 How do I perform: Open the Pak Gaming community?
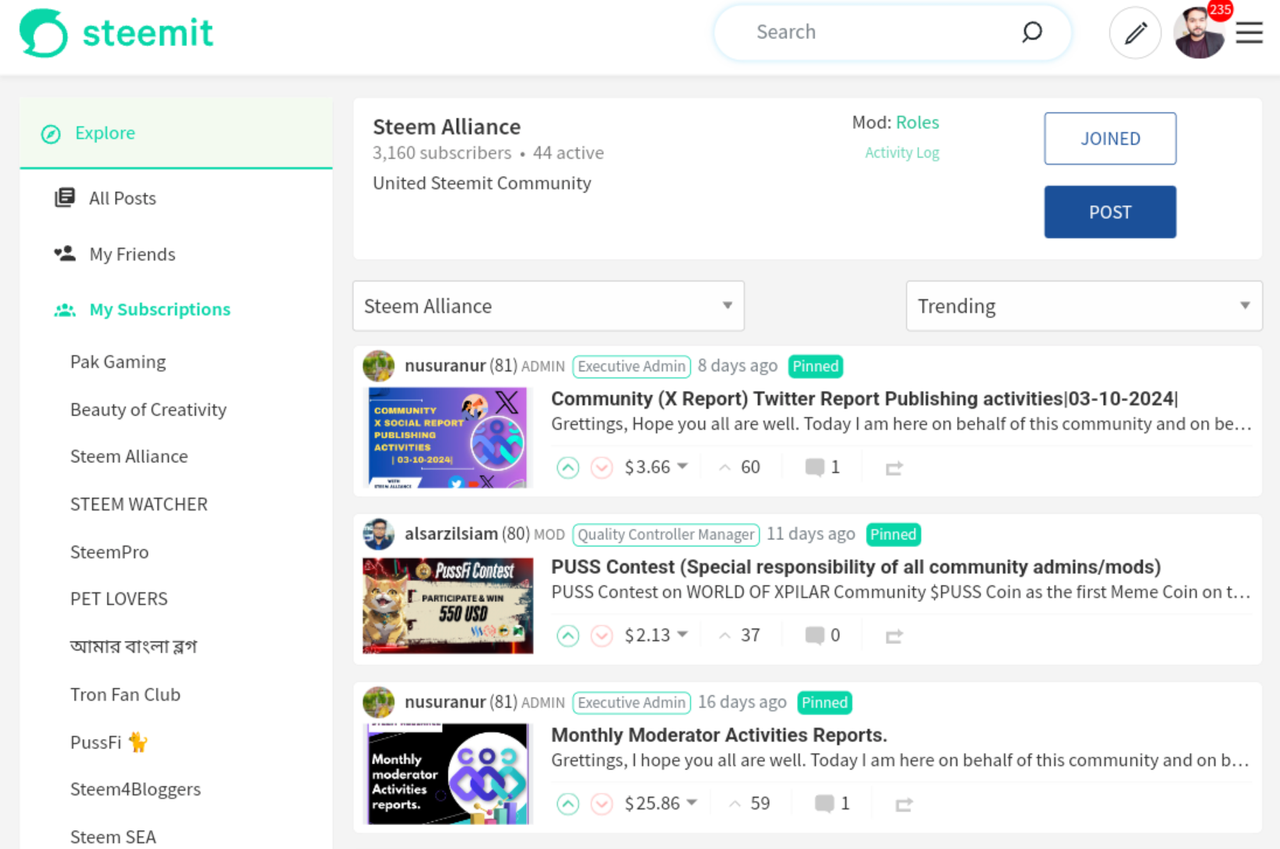coord(118,362)
